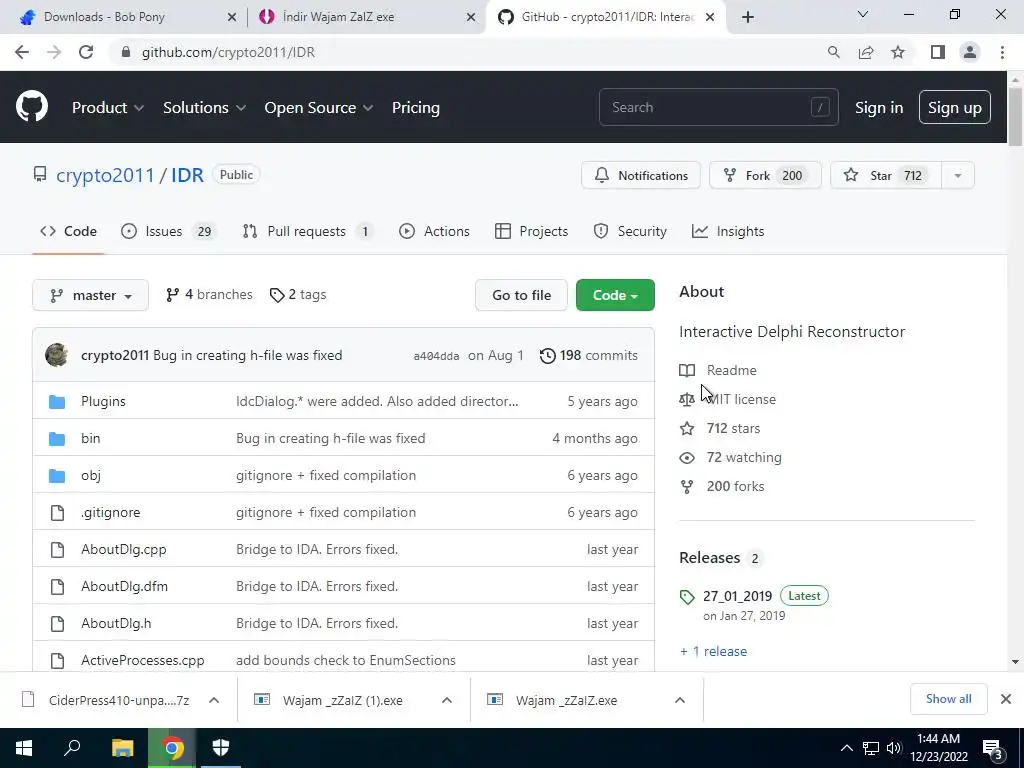The width and height of the screenshot is (1024, 768).
Task: Expand Wajam _zZalZ.exe download options chevron
Action: coord(680,700)
